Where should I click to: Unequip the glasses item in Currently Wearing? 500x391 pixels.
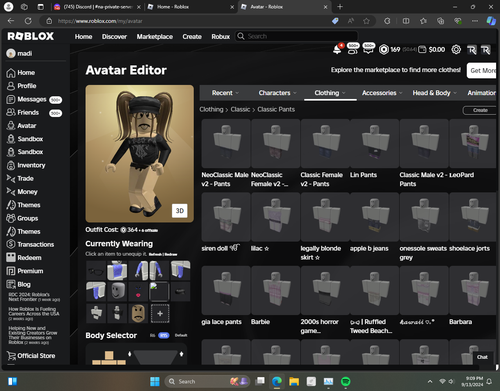pos(96,271)
